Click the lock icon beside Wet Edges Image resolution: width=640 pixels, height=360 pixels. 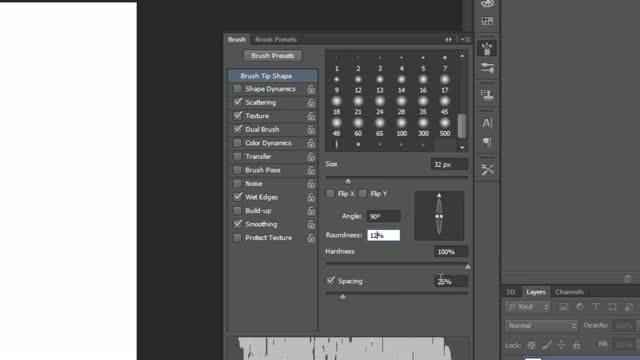pos(311,197)
